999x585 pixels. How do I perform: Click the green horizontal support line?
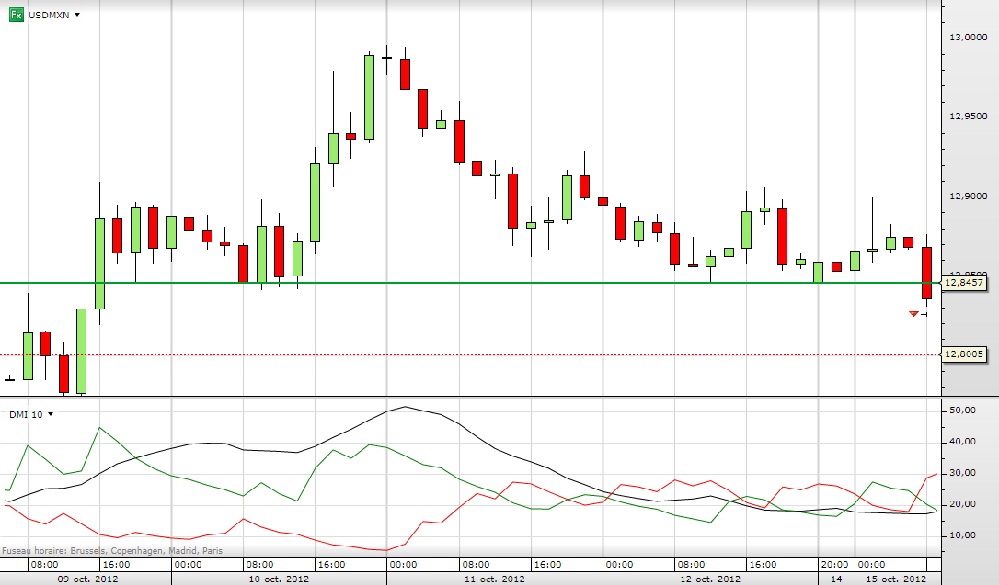click(x=500, y=283)
